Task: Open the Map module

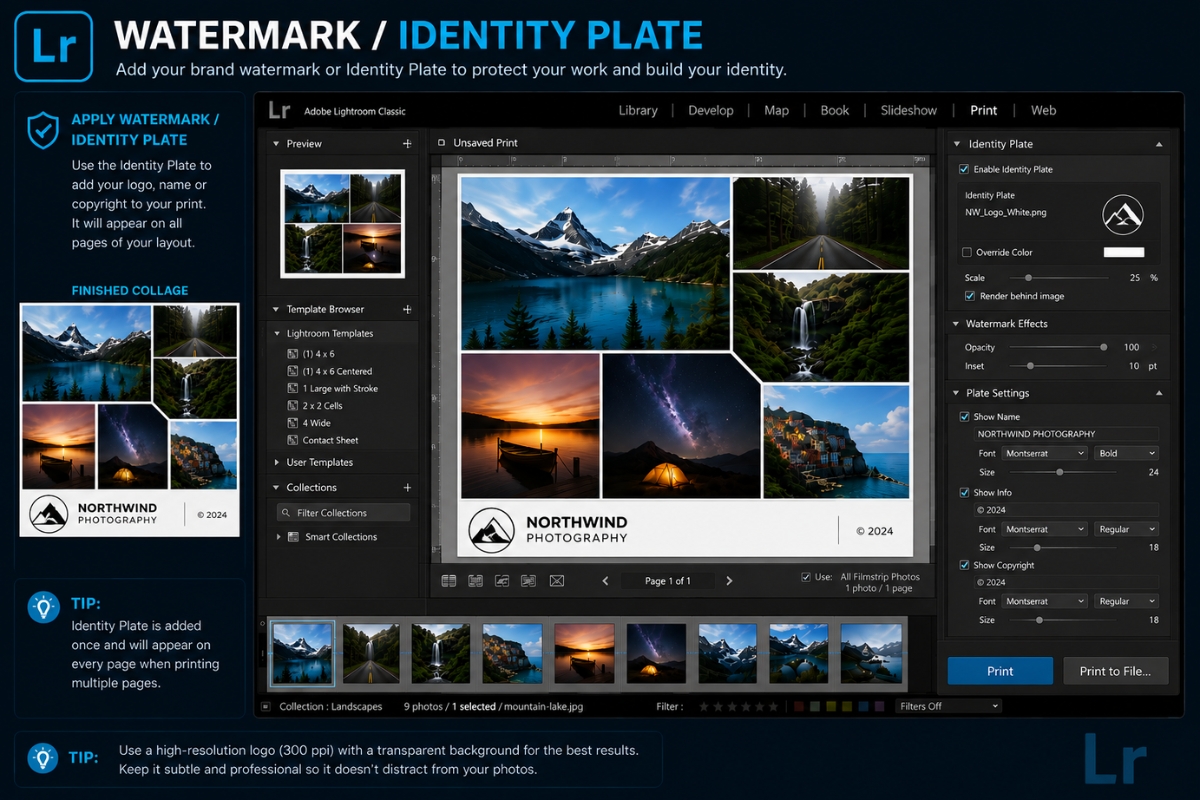Action: click(777, 111)
